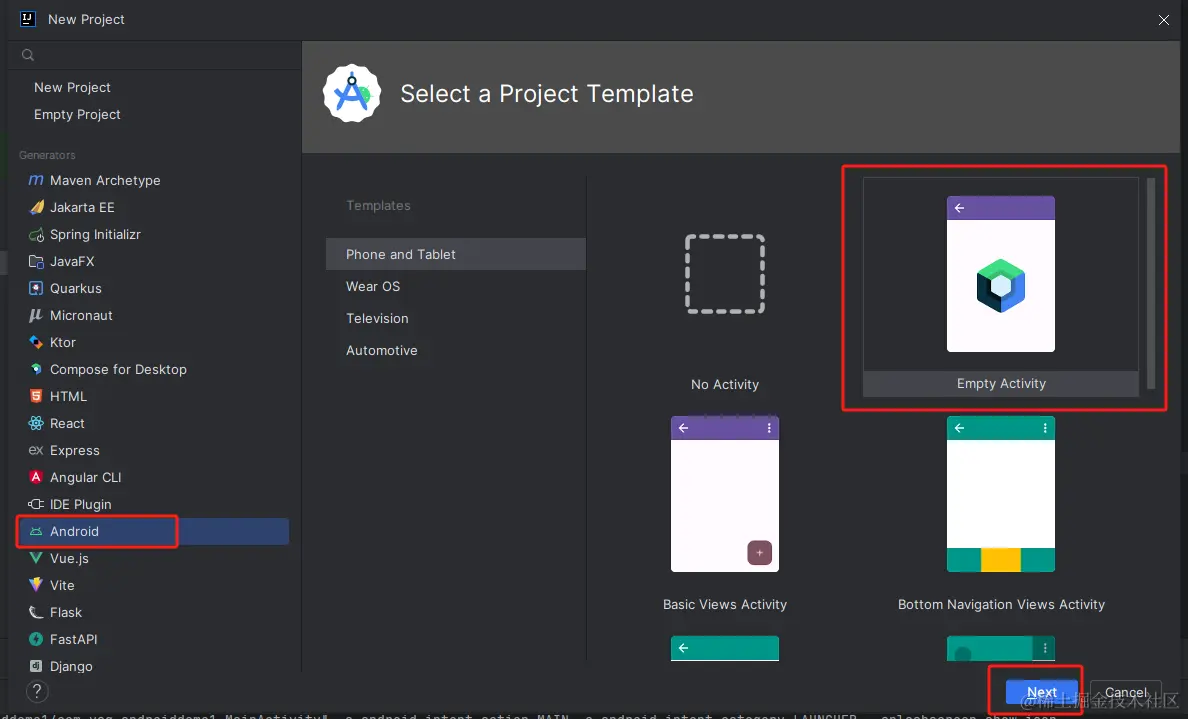
Task: Click the IntelliJ IDEA title bar icon
Action: [28, 19]
